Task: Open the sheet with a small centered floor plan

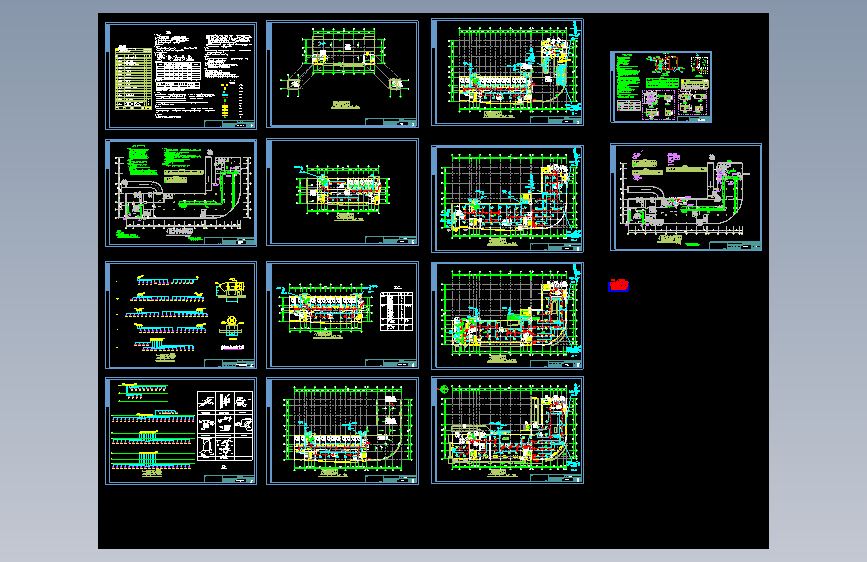Action: click(x=342, y=192)
